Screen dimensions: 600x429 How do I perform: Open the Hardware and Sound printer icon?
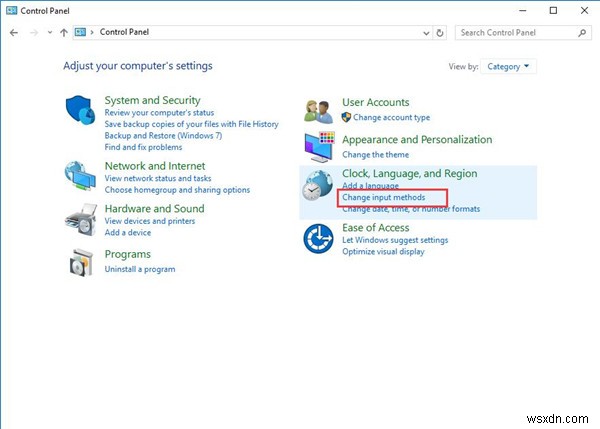81,220
